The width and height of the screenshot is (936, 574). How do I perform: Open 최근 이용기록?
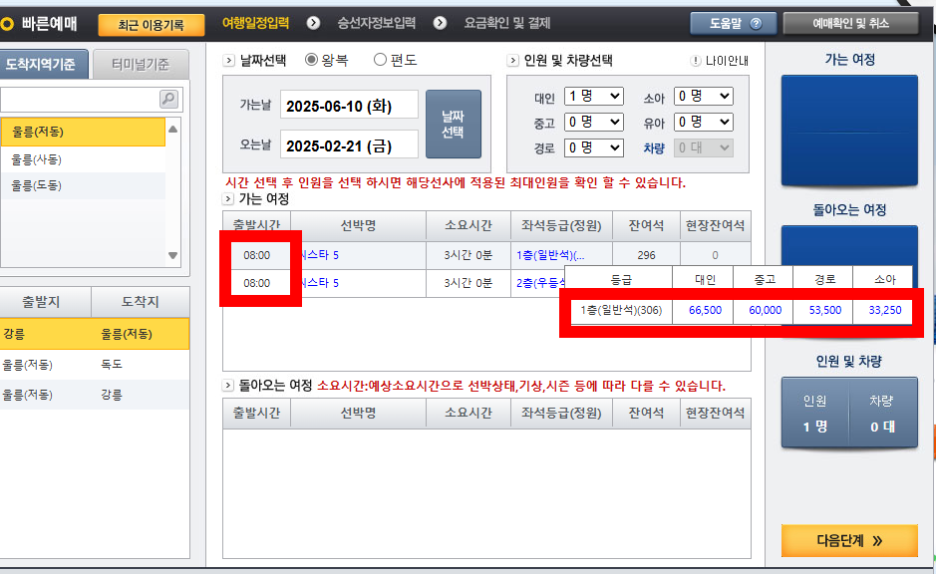pyautogui.click(x=151, y=25)
